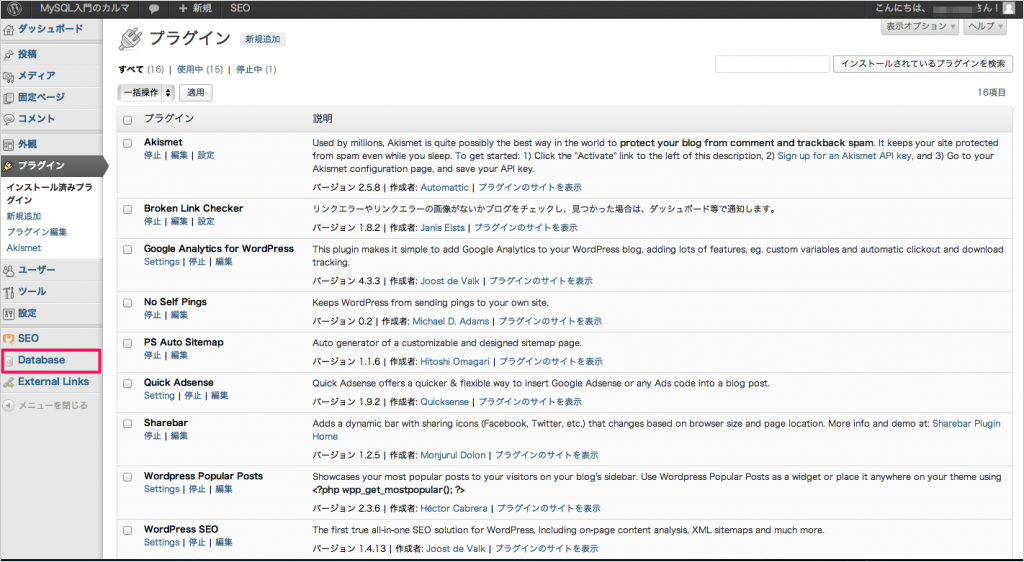Check the No Self Pings checkbox

[127, 303]
